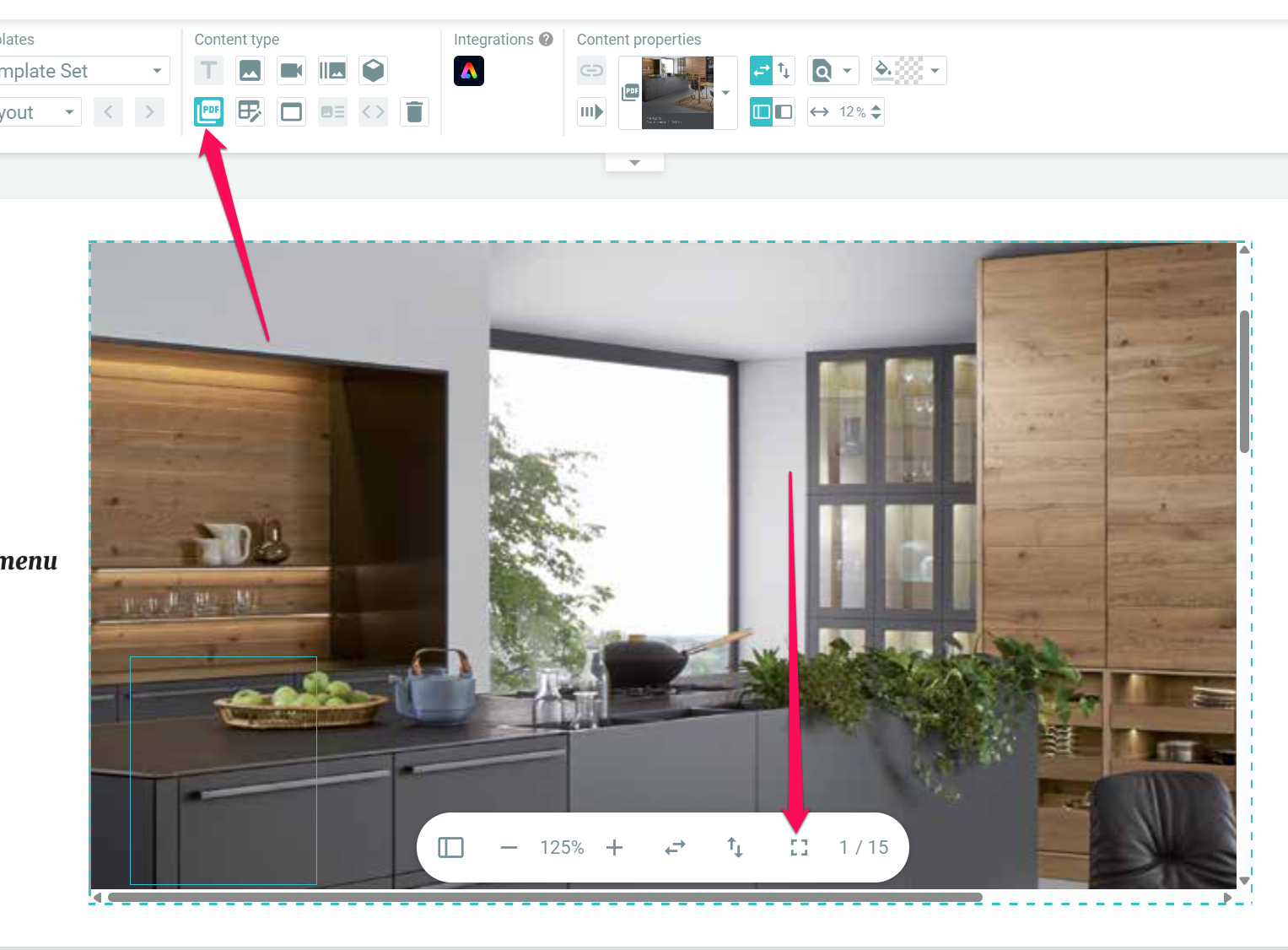Select the video content type

click(291, 71)
